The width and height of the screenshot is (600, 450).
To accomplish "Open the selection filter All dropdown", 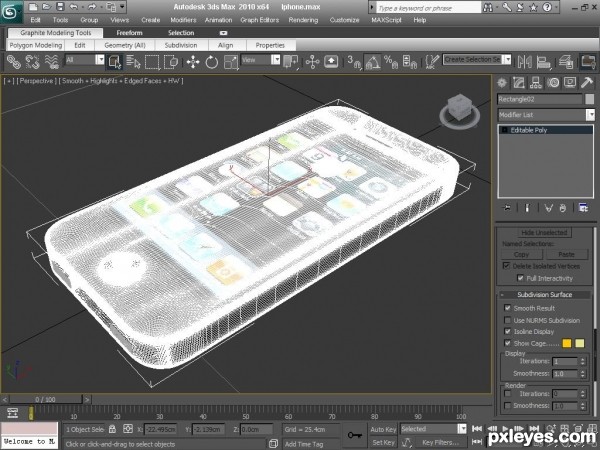I will (100, 60).
